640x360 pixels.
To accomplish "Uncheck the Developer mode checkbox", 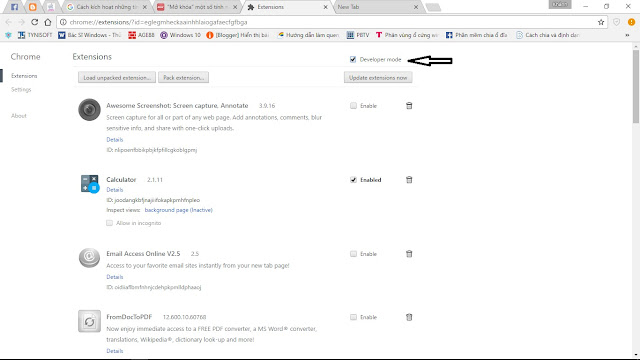I will pos(353,60).
